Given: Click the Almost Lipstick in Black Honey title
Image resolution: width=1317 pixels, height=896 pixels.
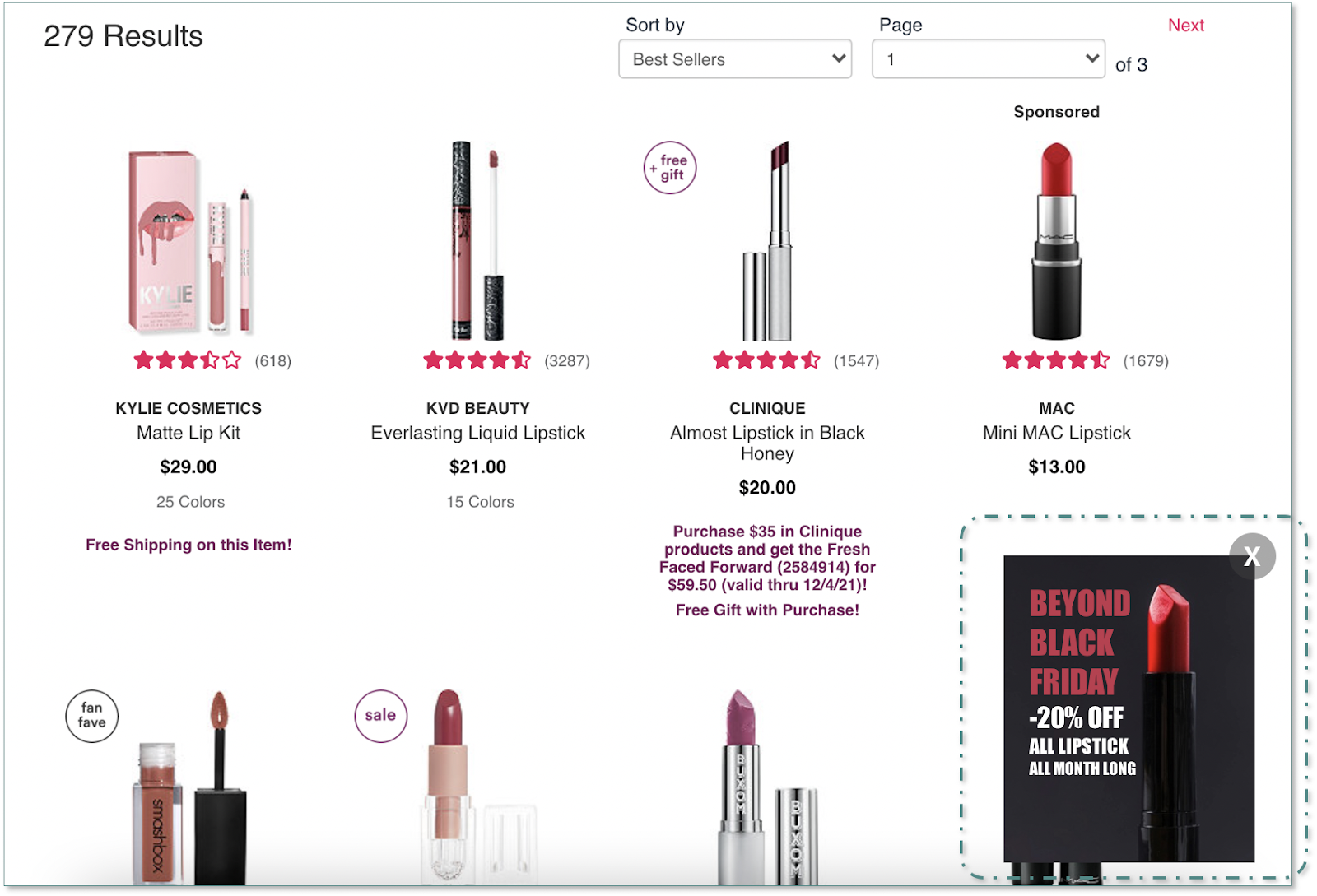Looking at the screenshot, I should pyautogui.click(x=767, y=443).
